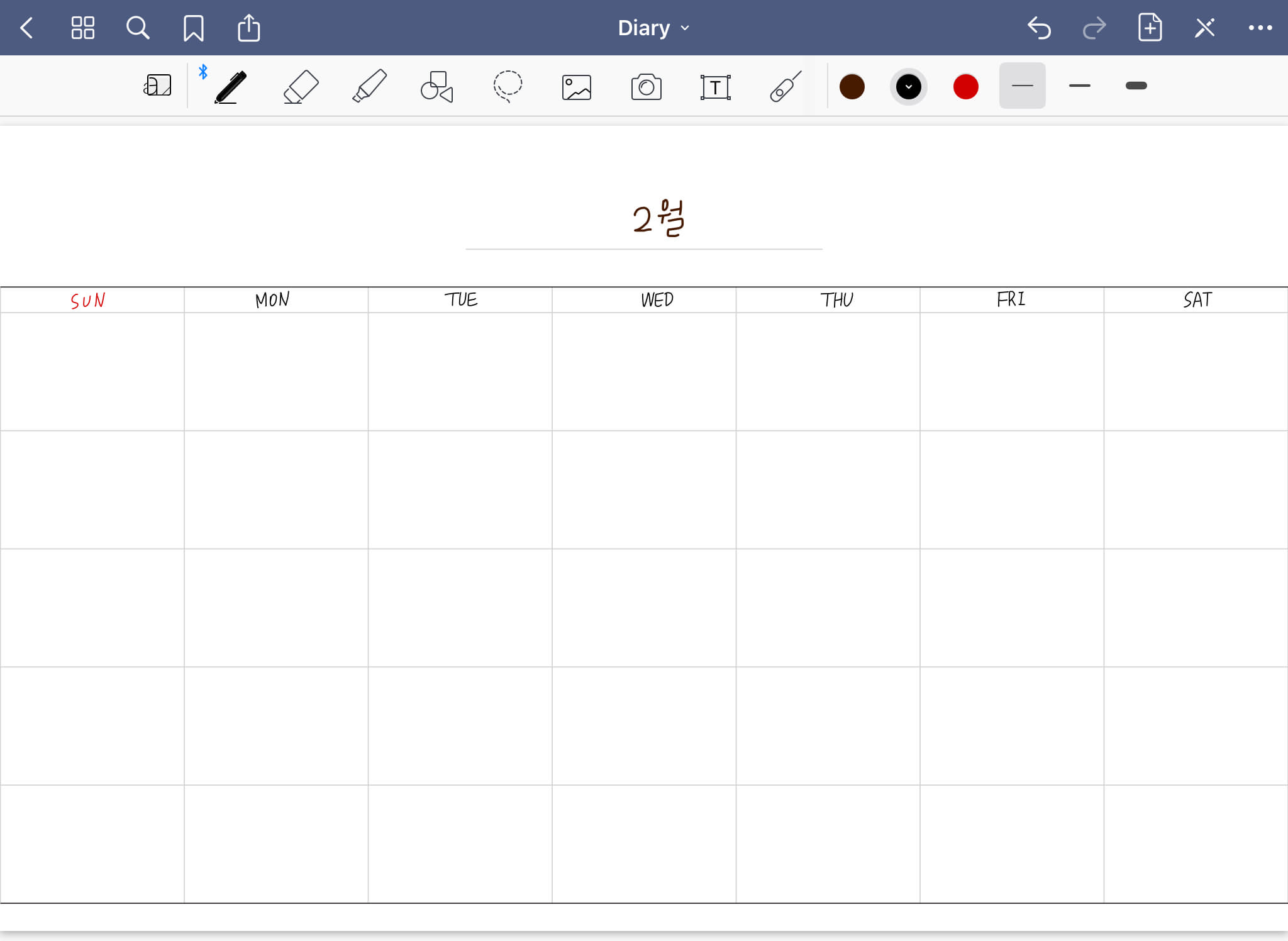Screen dimensions: 1288x941
Task: Select the Highlighter tool
Action: tap(369, 87)
